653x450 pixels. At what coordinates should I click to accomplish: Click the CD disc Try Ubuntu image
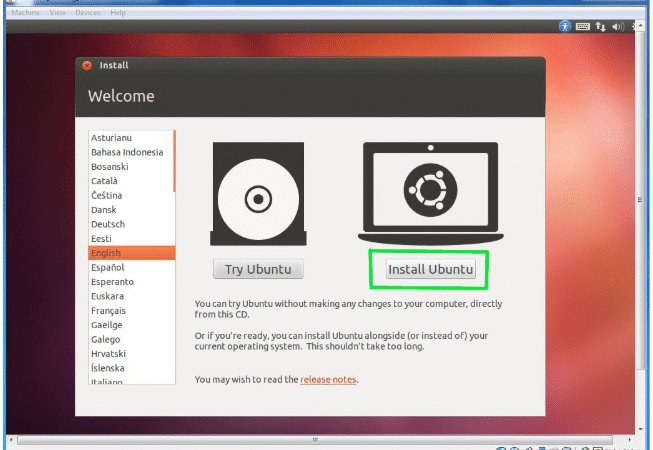(258, 194)
